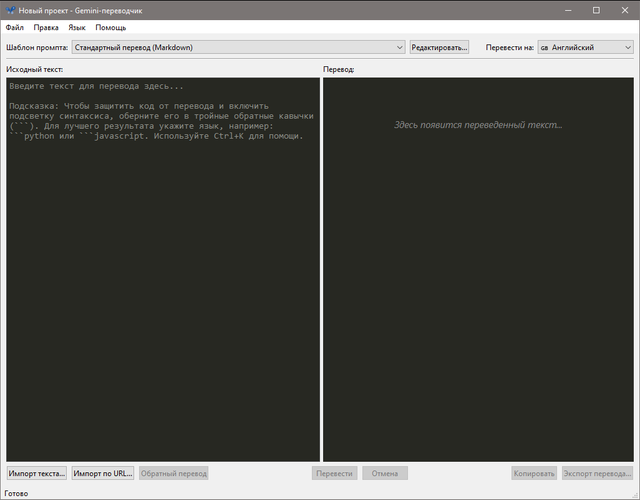Open the Перевести на language dropdown
640x500 pixels.
pos(586,47)
